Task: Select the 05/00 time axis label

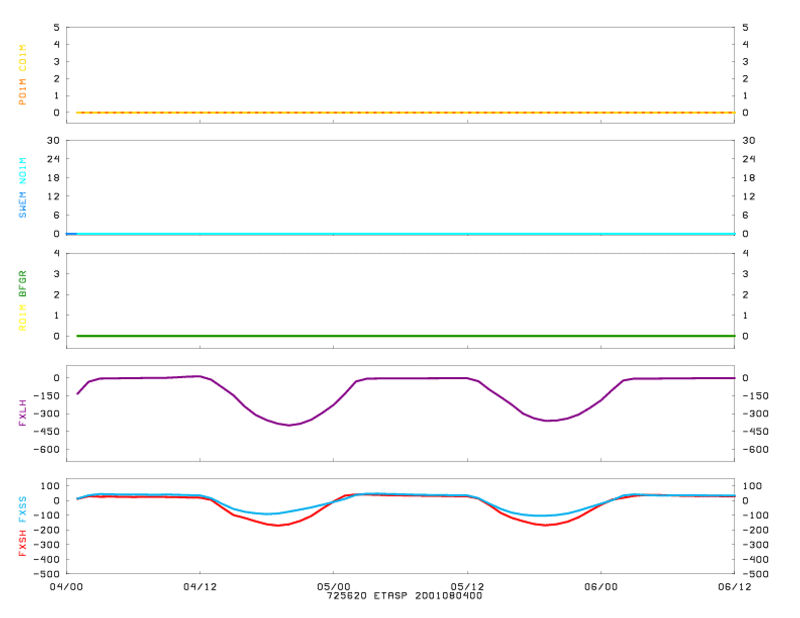Action: (x=334, y=587)
